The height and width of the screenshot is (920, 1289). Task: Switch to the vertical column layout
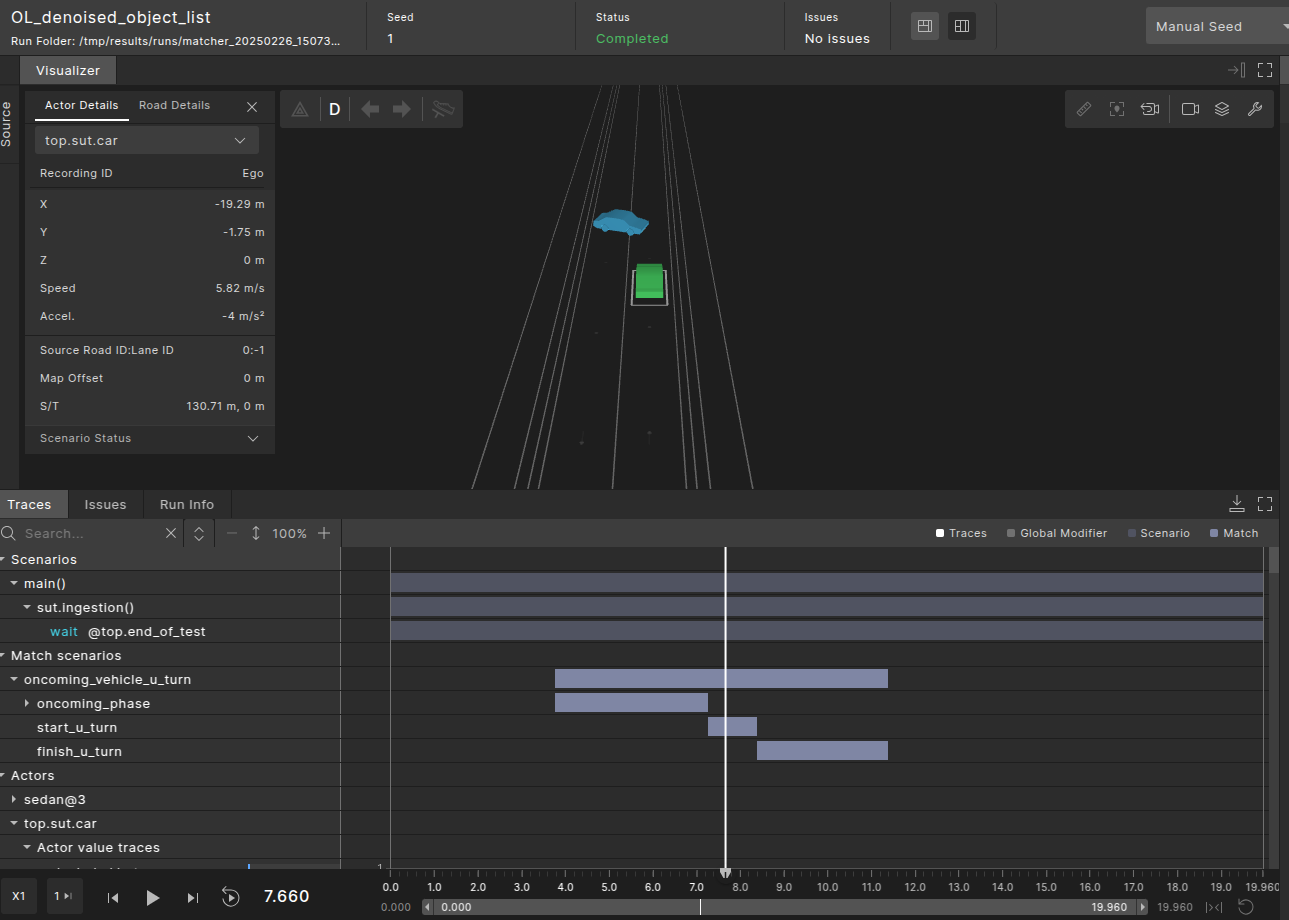tap(962, 27)
